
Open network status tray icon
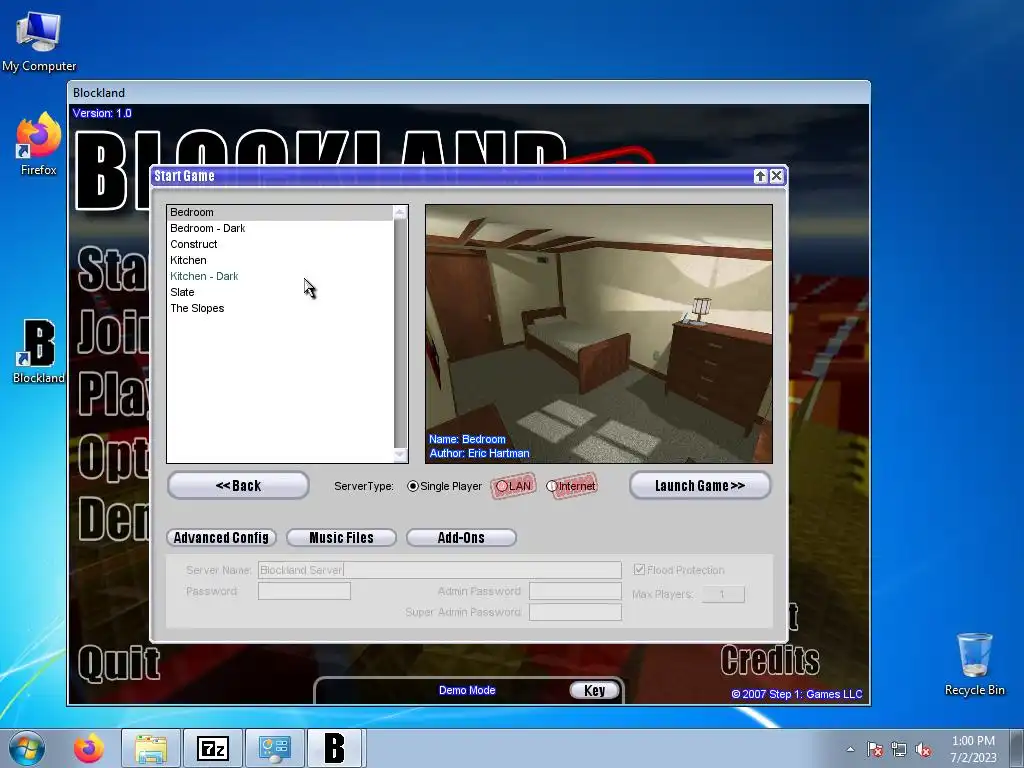(899, 749)
